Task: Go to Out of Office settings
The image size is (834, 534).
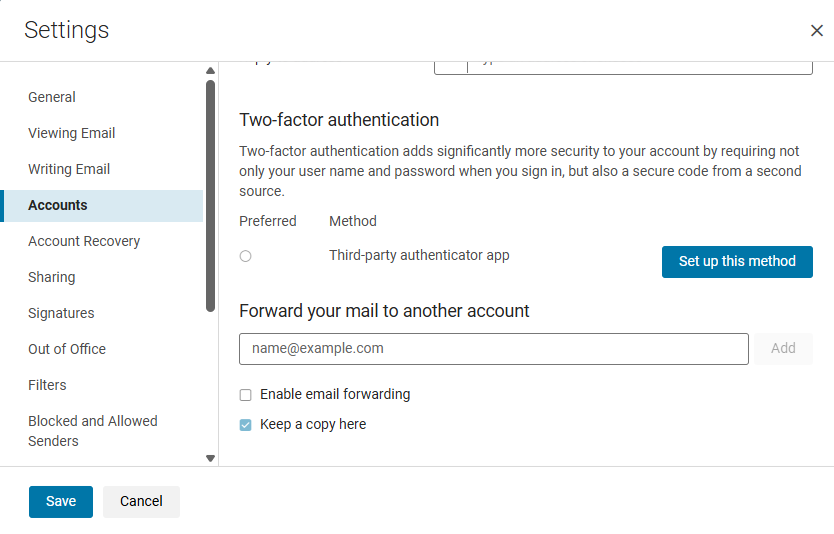Action: pos(67,349)
